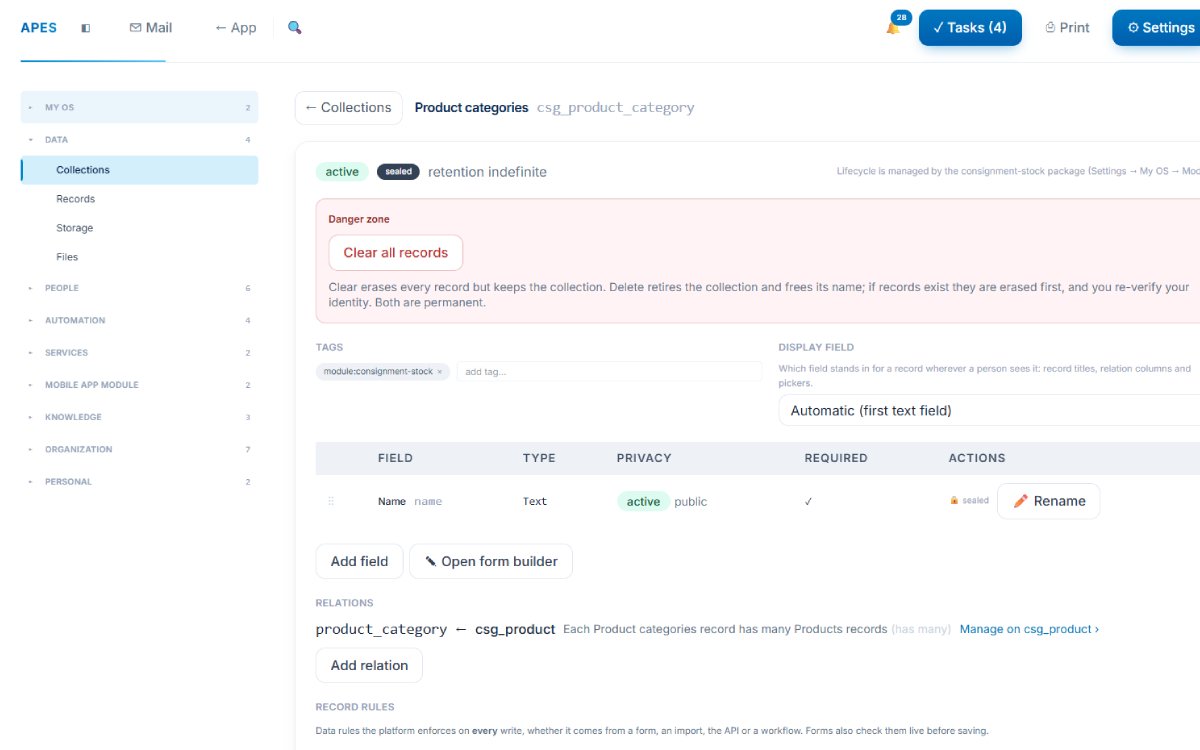Image resolution: width=1200 pixels, height=750 pixels.
Task: Expand MY OS section
Action: (x=139, y=107)
